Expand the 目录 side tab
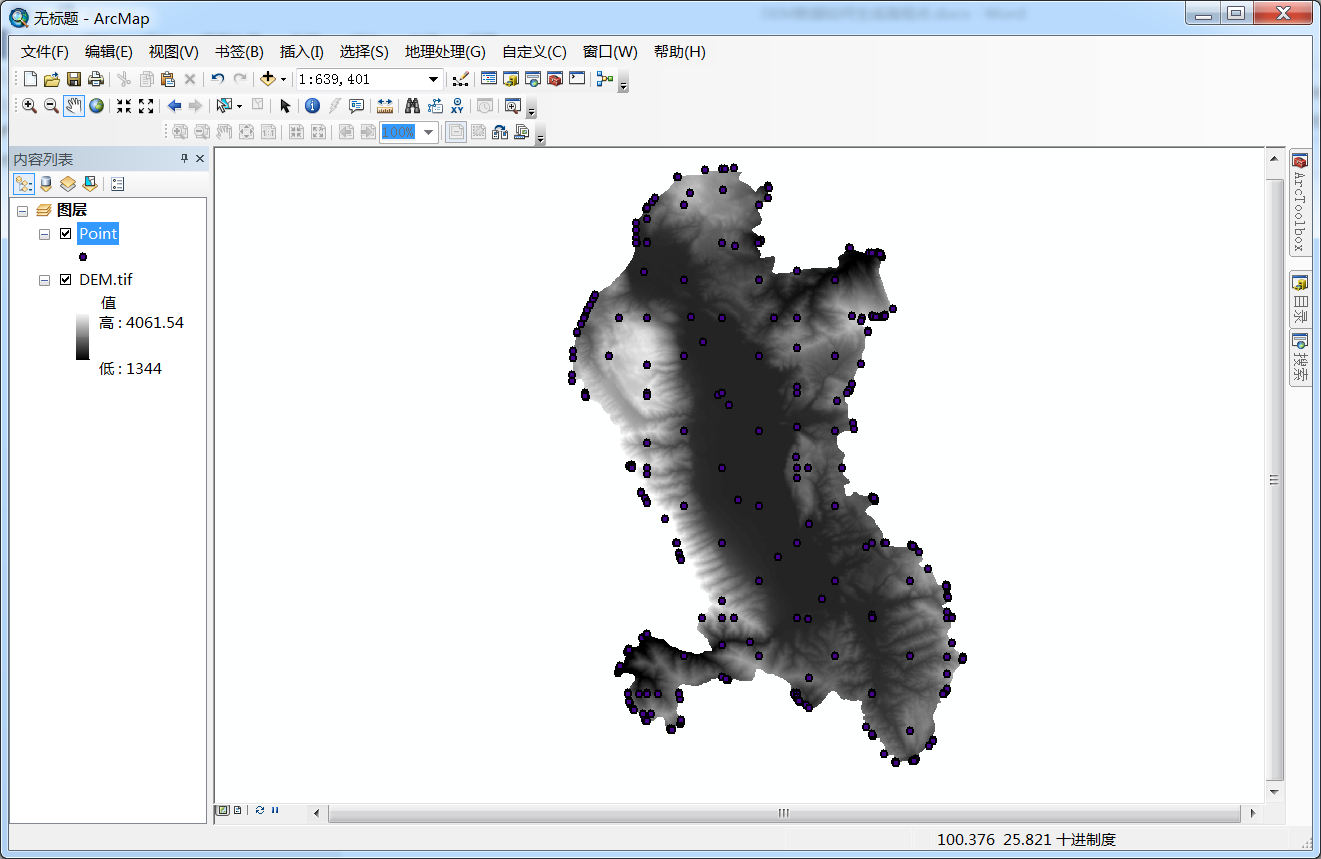This screenshot has width=1321, height=859. [1300, 297]
